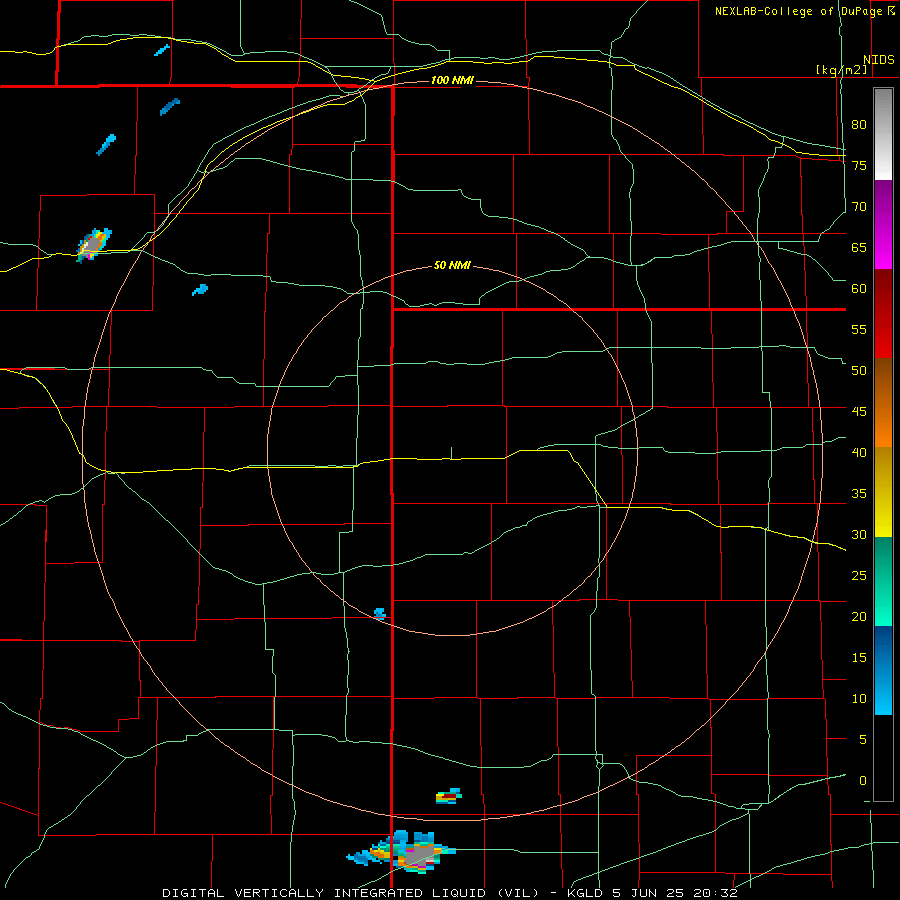Pick the green segment of color scale

883,581
